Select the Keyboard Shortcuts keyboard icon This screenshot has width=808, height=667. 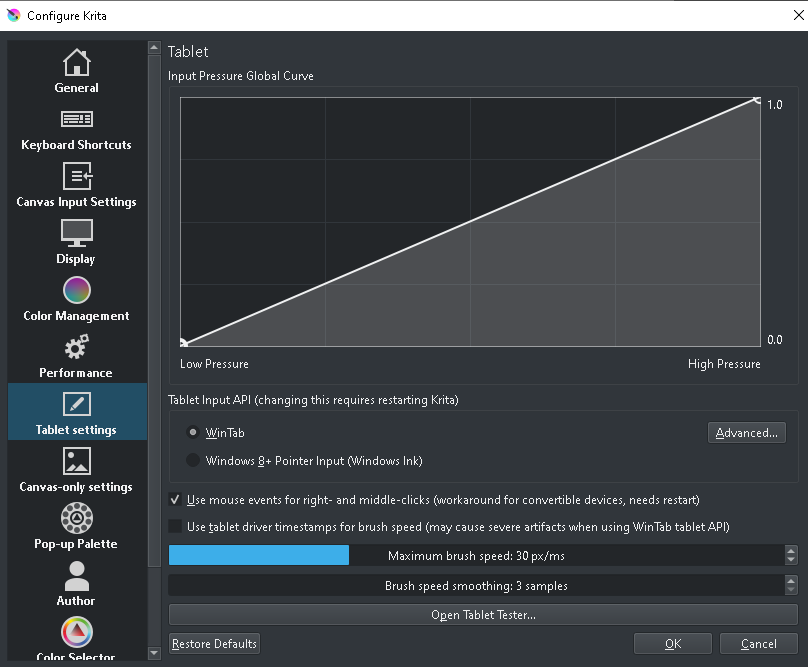77,119
